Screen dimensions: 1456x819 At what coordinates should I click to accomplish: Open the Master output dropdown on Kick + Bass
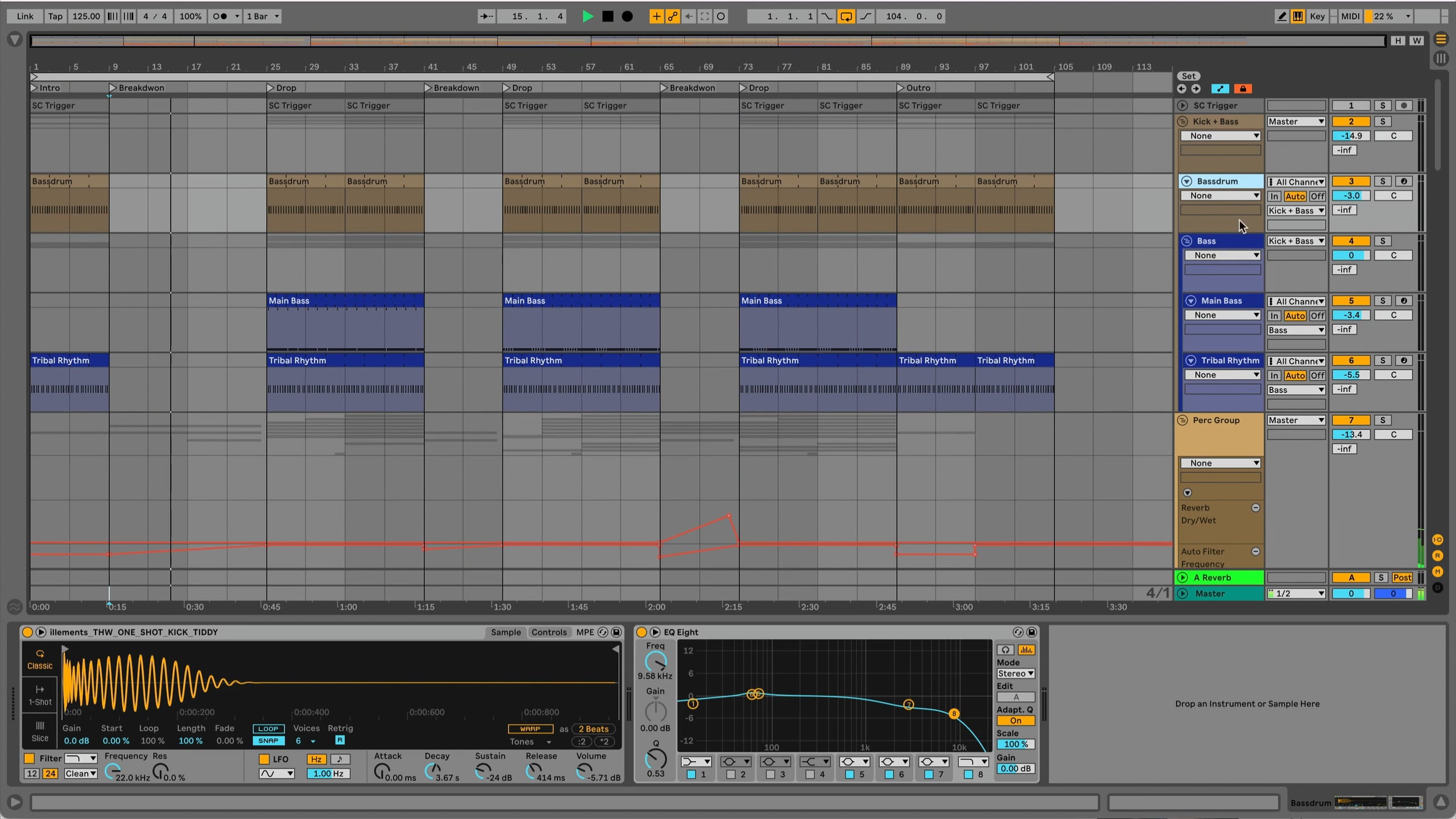(1296, 121)
